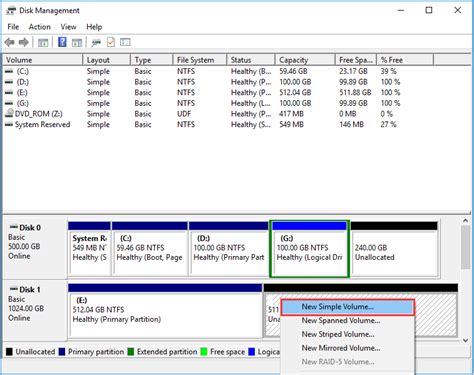
Task: Open the View menu
Action: [x=68, y=27]
